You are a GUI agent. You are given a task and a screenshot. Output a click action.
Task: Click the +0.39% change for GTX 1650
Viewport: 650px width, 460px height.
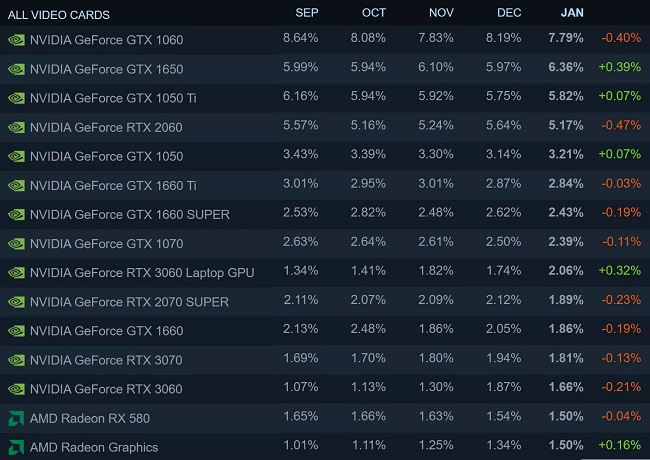tap(620, 67)
